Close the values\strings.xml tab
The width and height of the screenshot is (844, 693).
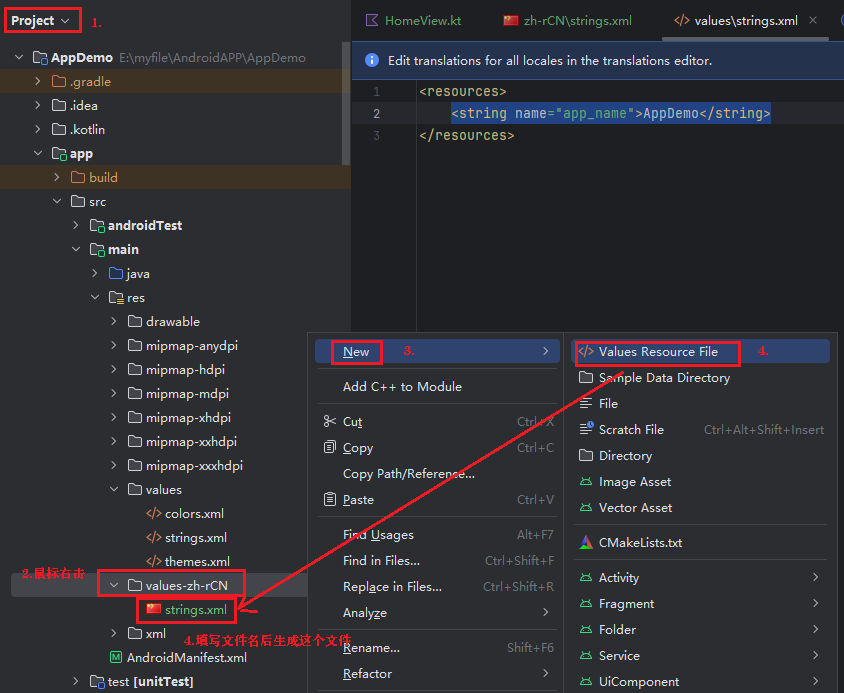tap(813, 20)
